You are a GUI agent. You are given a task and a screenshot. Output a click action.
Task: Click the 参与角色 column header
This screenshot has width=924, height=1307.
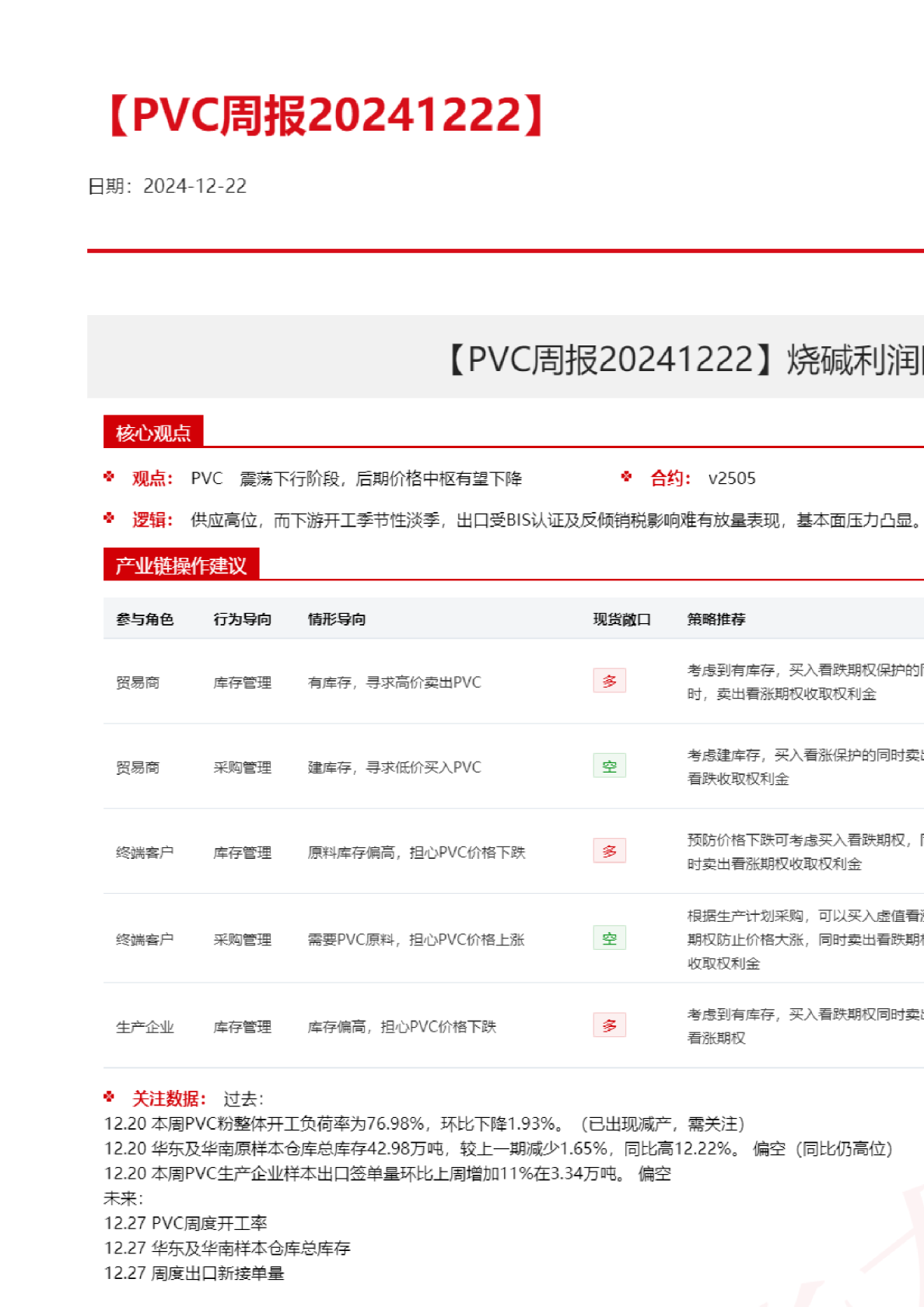(x=145, y=619)
